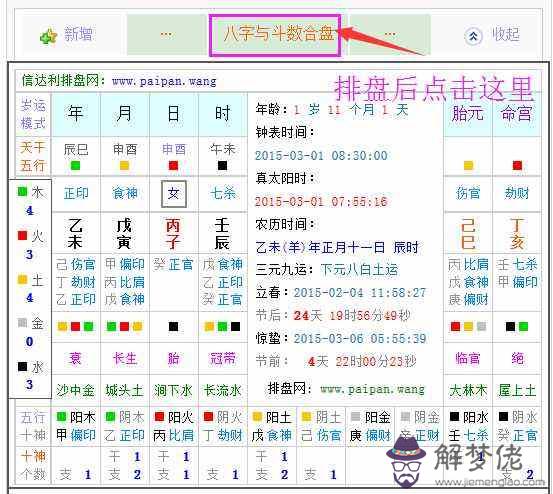Click the 水 black legend square

[22, 367]
